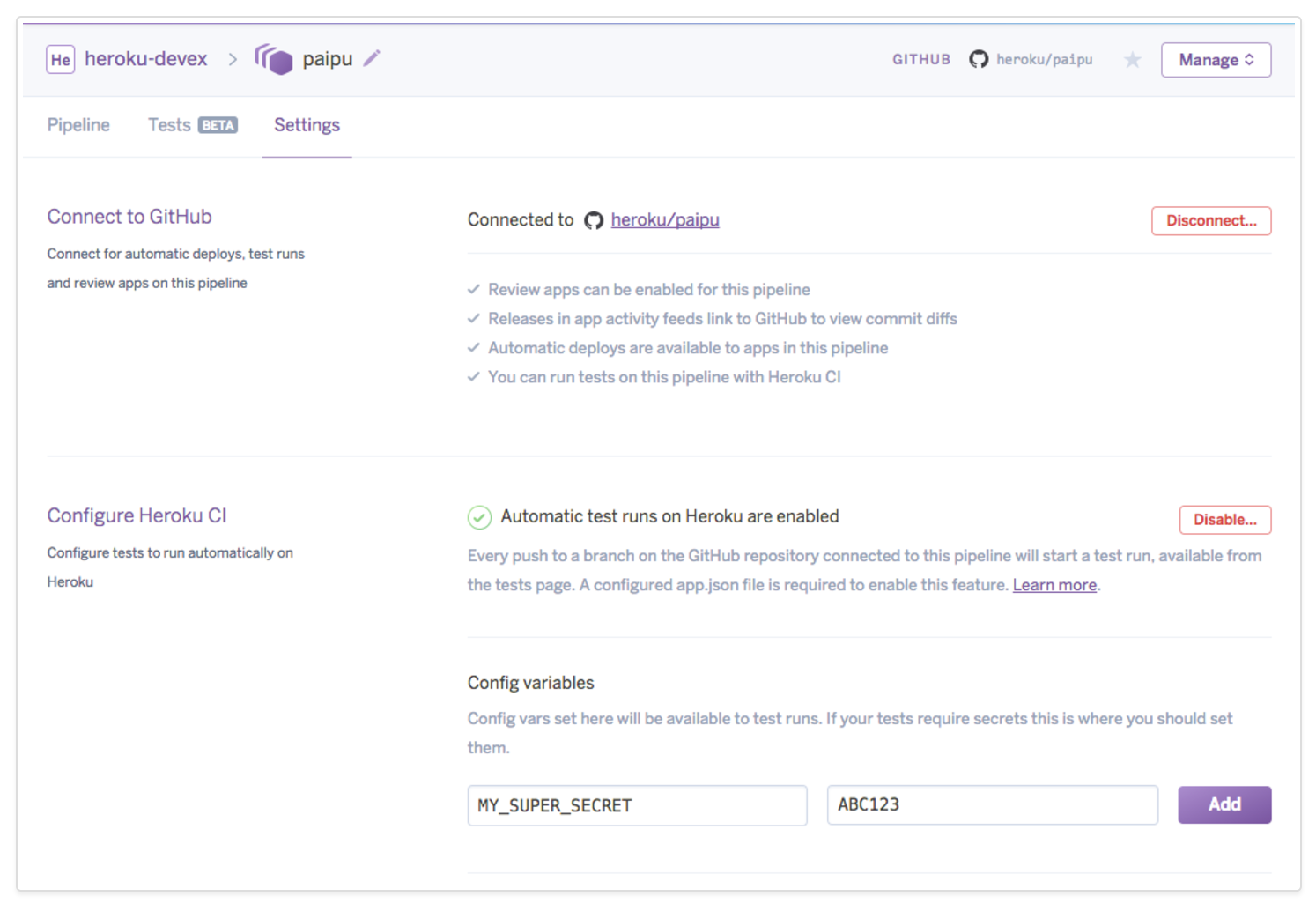The height and width of the screenshot is (911, 1316).
Task: Open the heroku-devex team breadcrumb
Action: (x=146, y=59)
